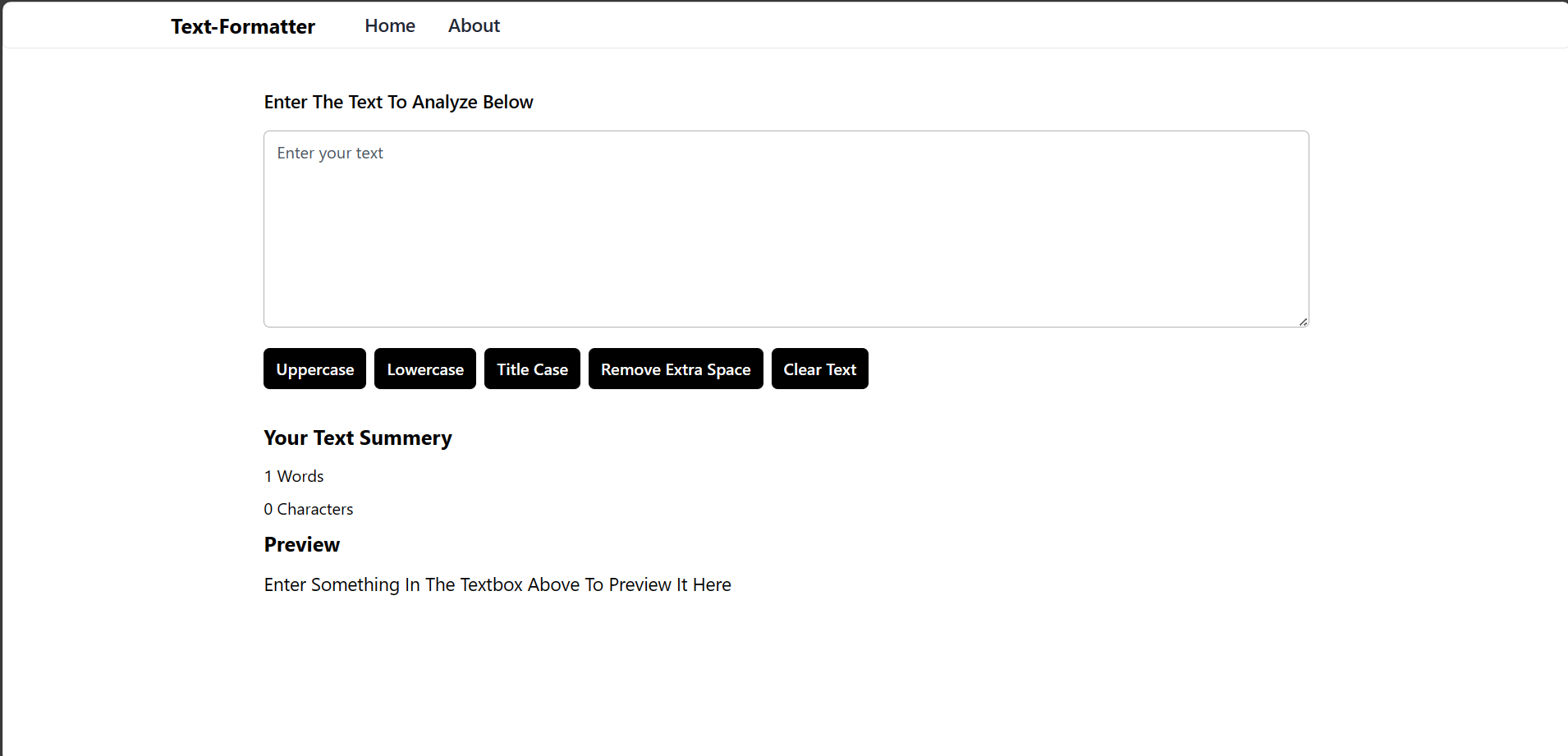Click the word 'Textbox' in the preview text
Screen dimensions: 1568x756
click(491, 584)
